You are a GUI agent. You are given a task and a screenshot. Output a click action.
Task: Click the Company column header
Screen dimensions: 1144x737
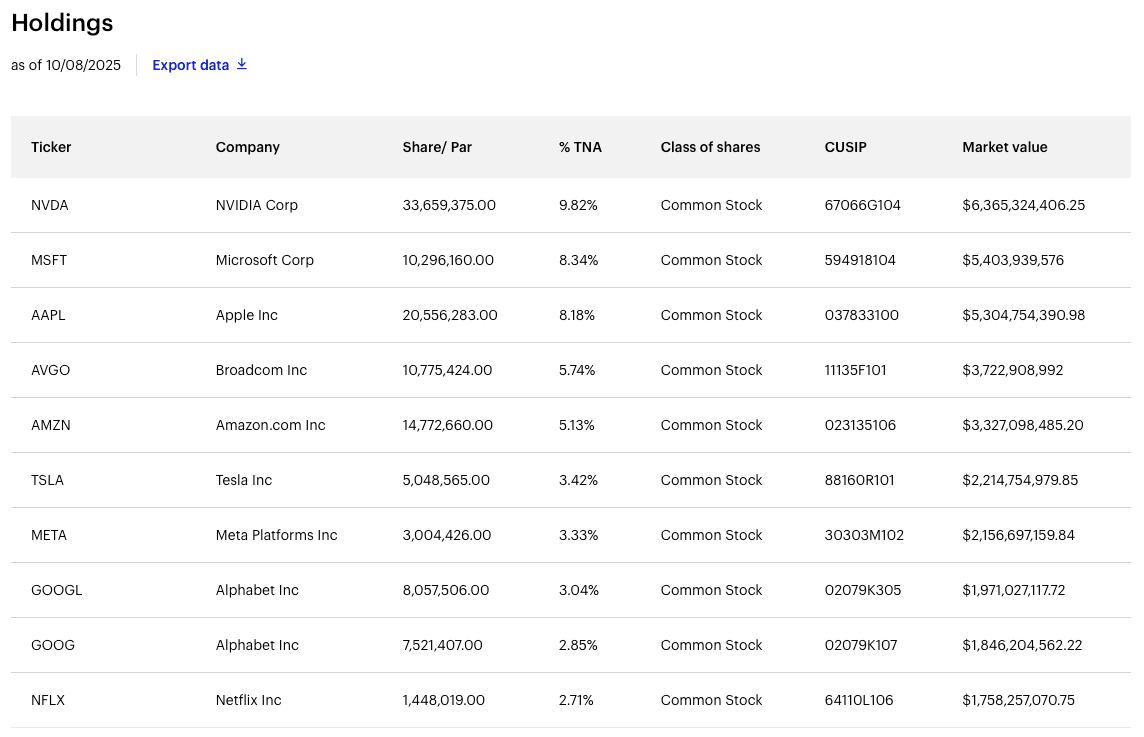247,147
